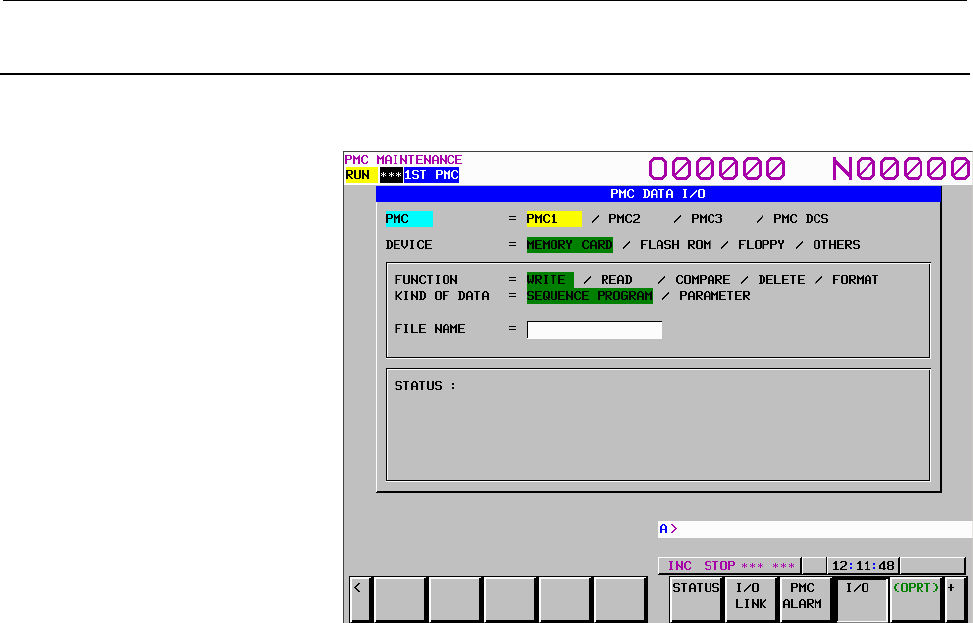Choose PMC3 as target PMC
Image resolution: width=973 pixels, height=623 pixels.
point(706,219)
